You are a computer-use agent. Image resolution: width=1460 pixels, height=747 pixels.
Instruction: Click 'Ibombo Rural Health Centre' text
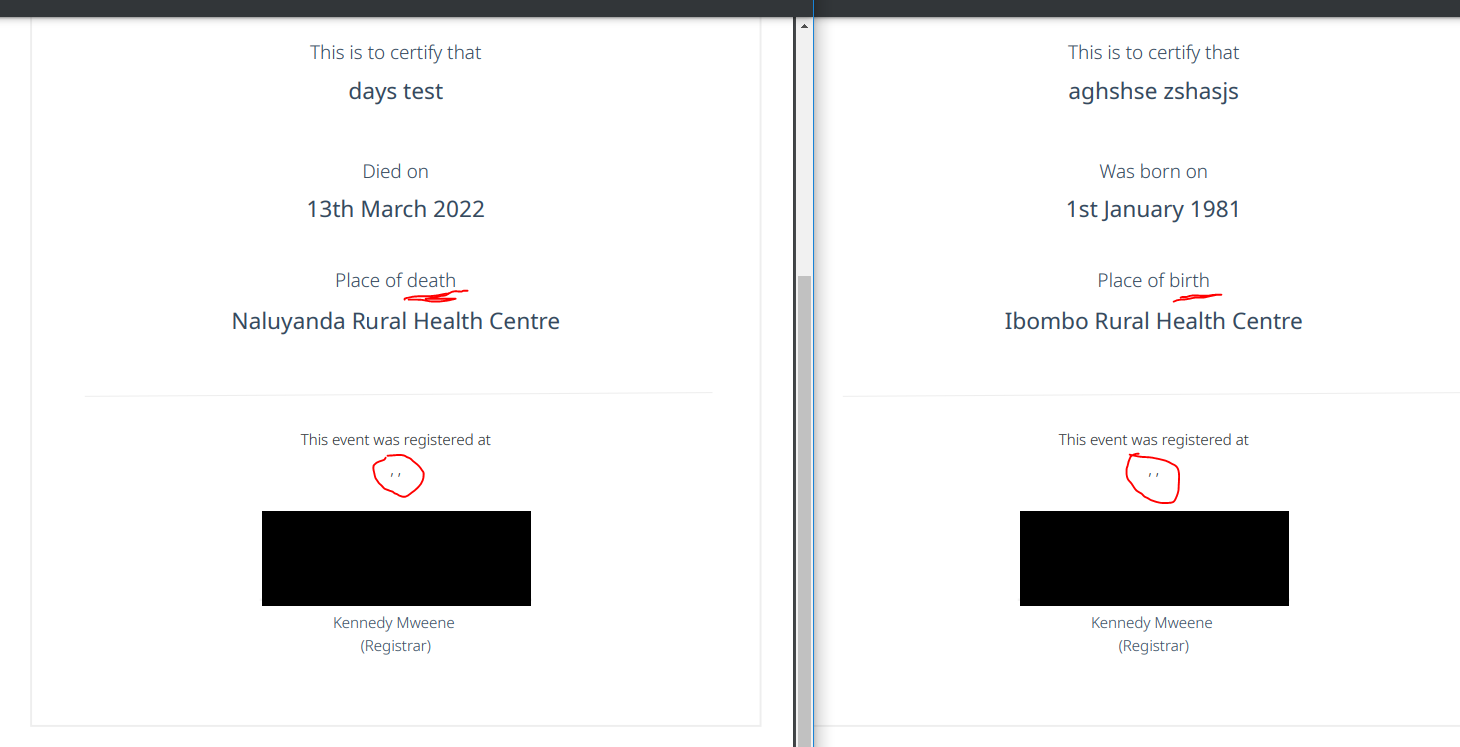tap(1153, 321)
